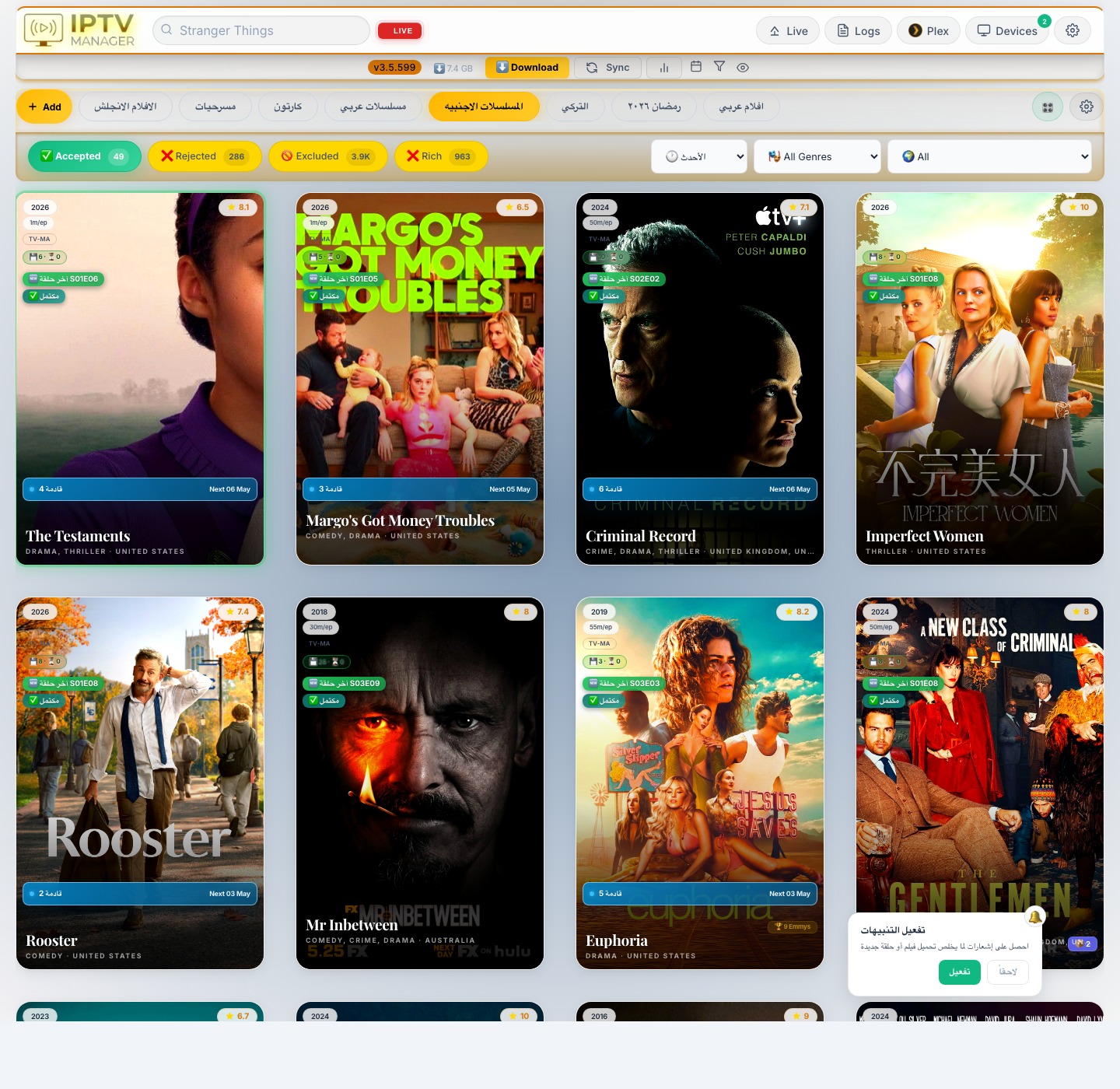Click the search box with Stranger Things placeholder
The height and width of the screenshot is (1089, 1120).
(261, 30)
